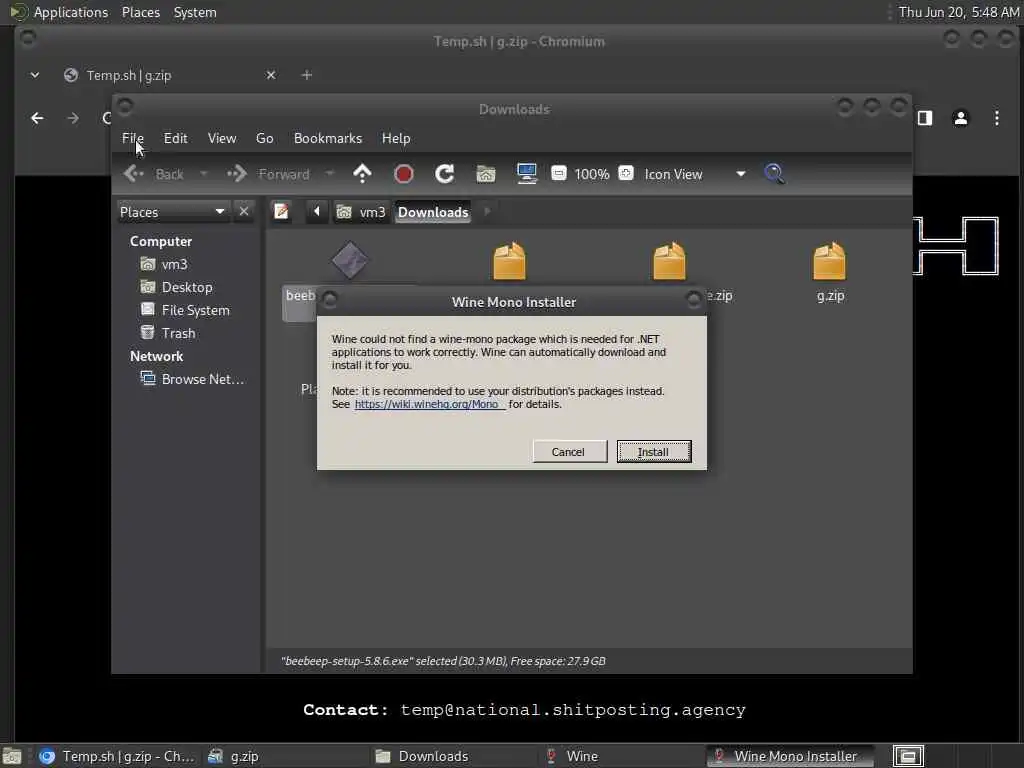Click the show desktop icon in taskbar
The height and width of the screenshot is (768, 1024).
(11, 757)
